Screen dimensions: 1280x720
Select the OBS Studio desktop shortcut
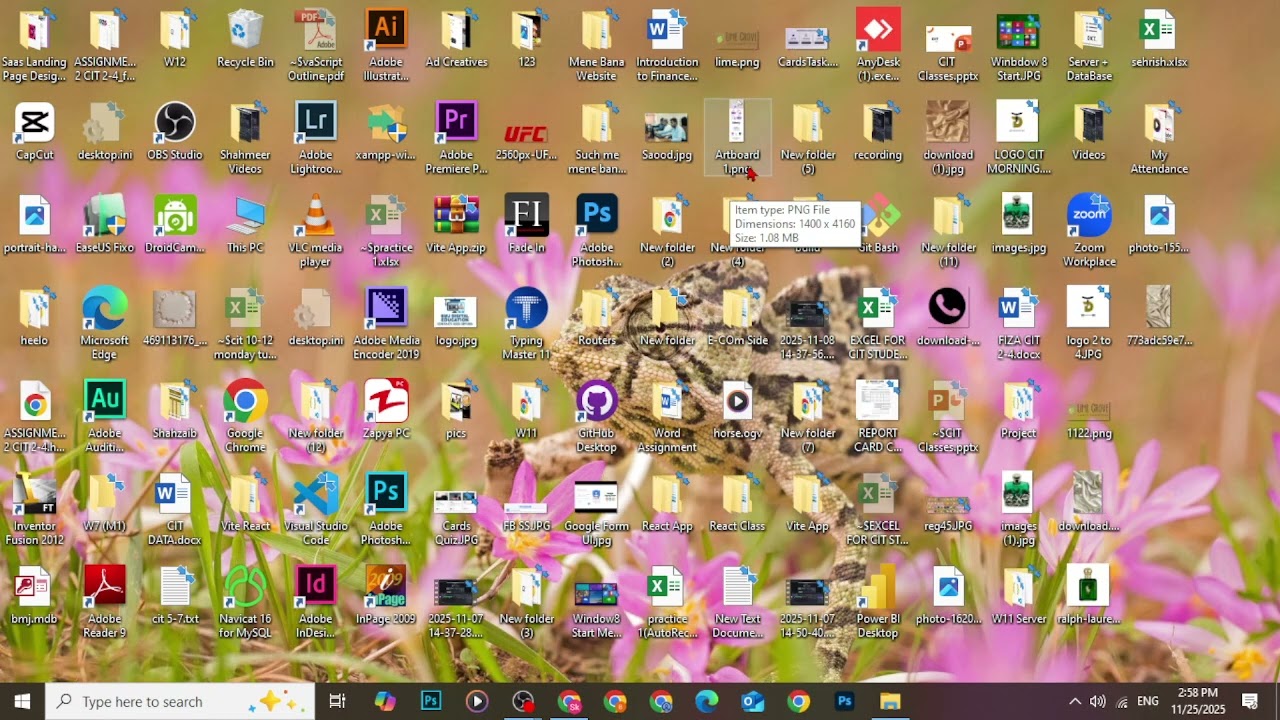pos(175,132)
